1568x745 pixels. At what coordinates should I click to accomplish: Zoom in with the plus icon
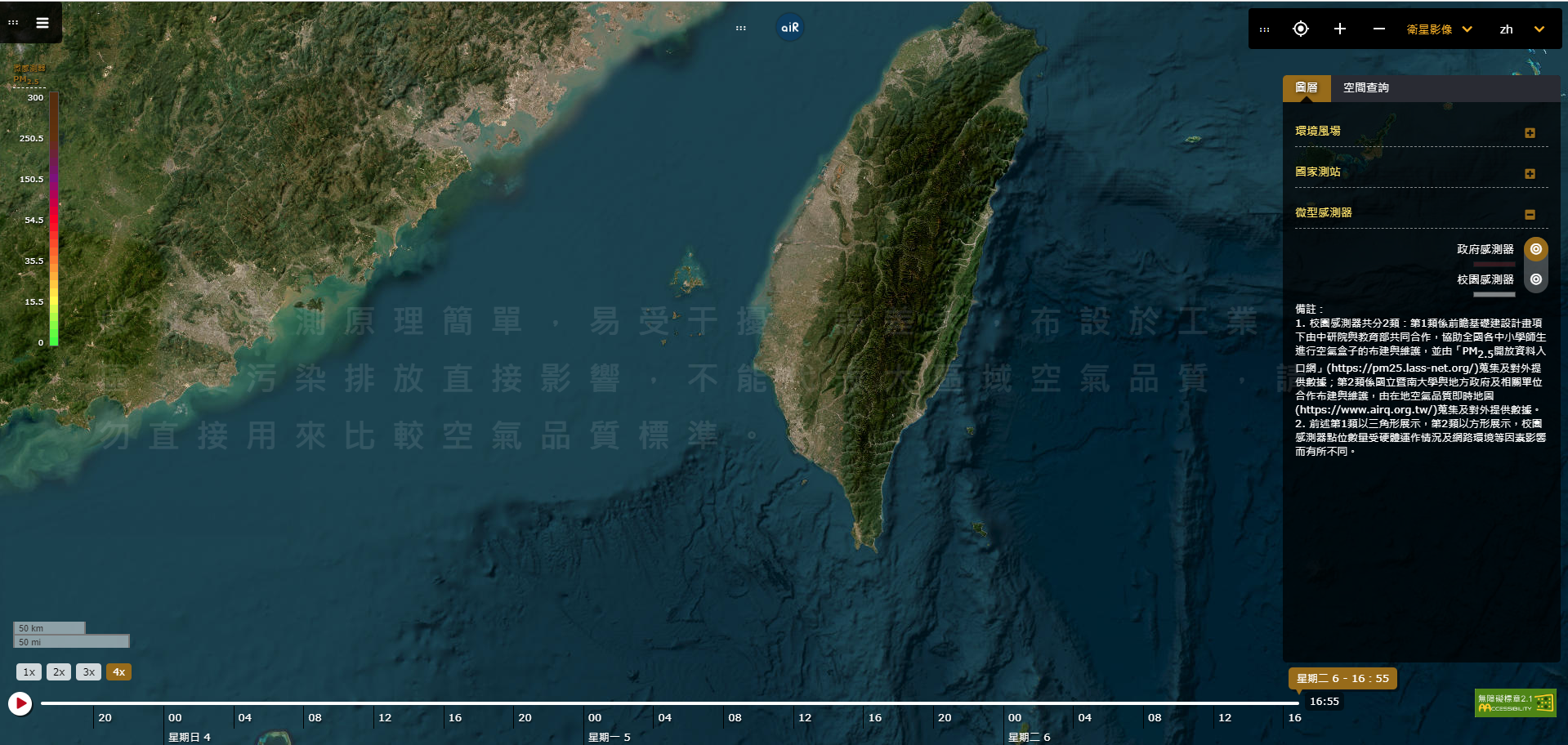pyautogui.click(x=1339, y=29)
